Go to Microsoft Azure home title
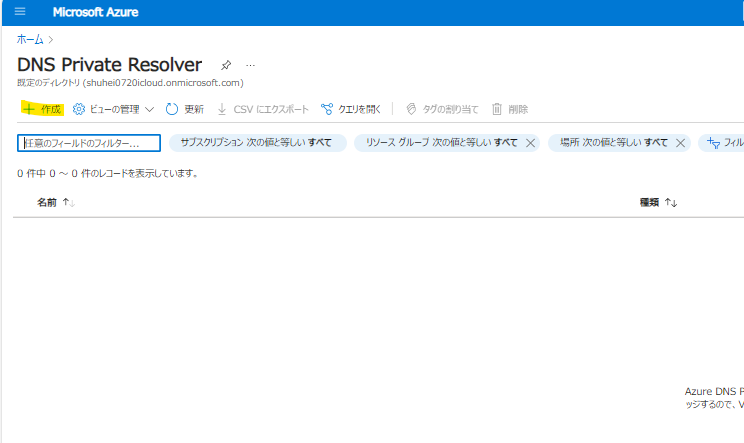Screen dimensions: 744x443 pos(95,12)
